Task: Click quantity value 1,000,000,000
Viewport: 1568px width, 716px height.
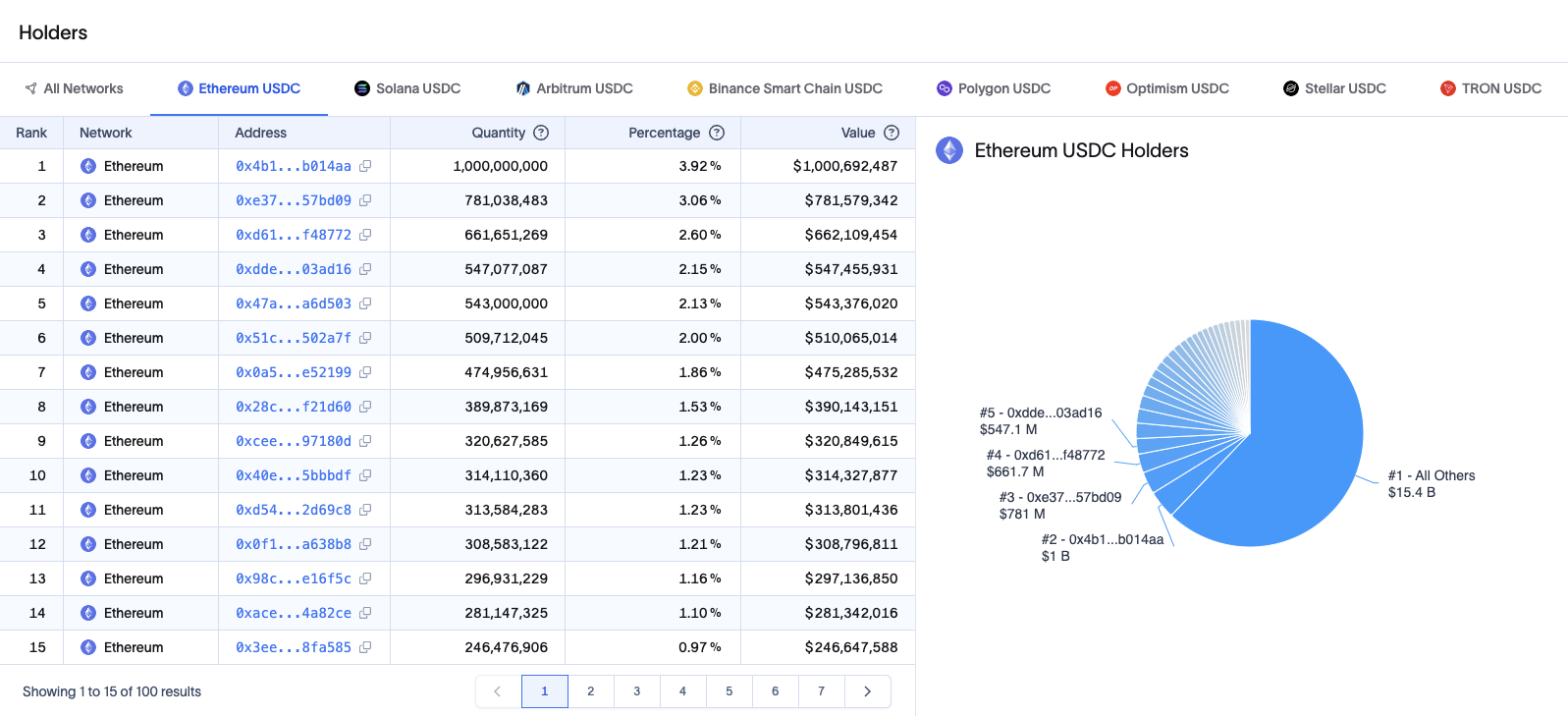Action: click(x=501, y=166)
